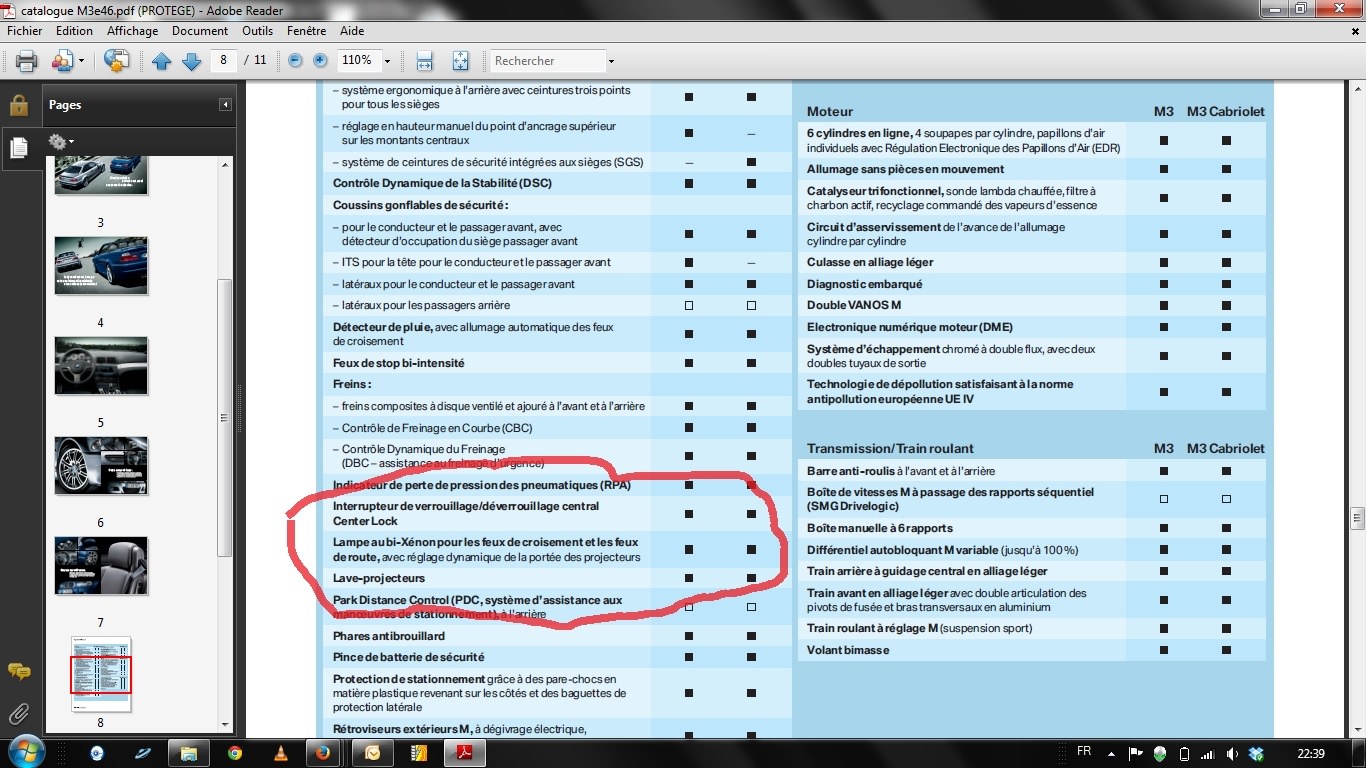The width and height of the screenshot is (1366, 768).
Task: Open the Windows Start button
Action: (x=25, y=752)
